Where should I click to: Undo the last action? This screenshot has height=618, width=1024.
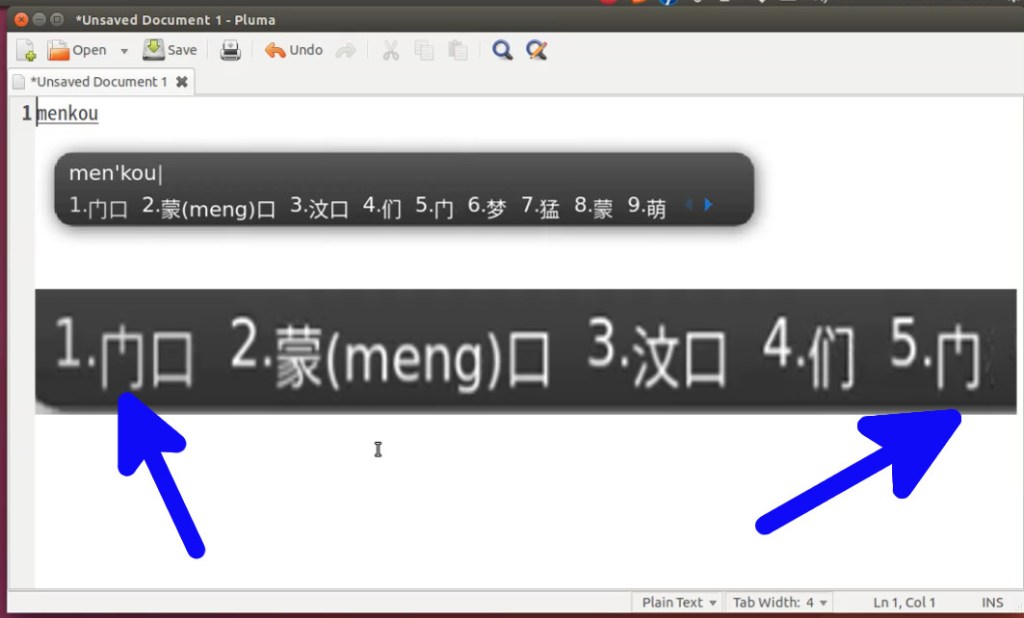point(294,50)
